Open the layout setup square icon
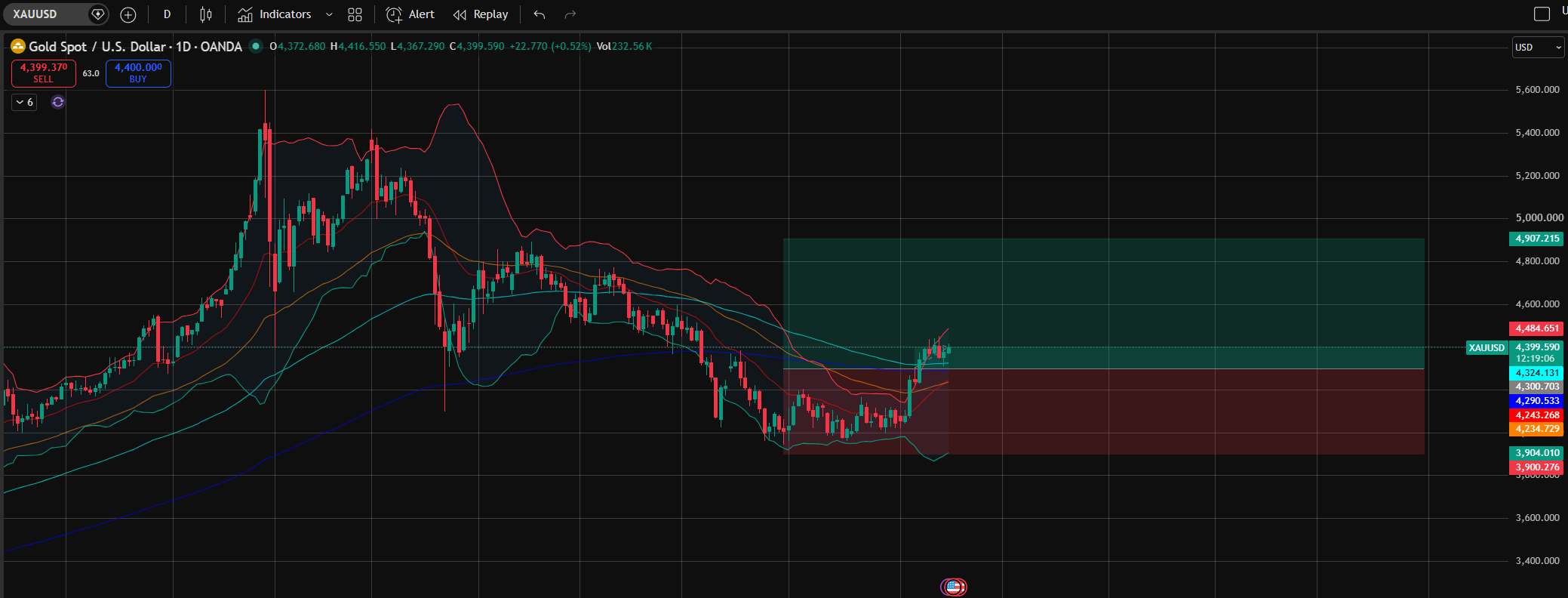1568x598 pixels. pos(1542,14)
